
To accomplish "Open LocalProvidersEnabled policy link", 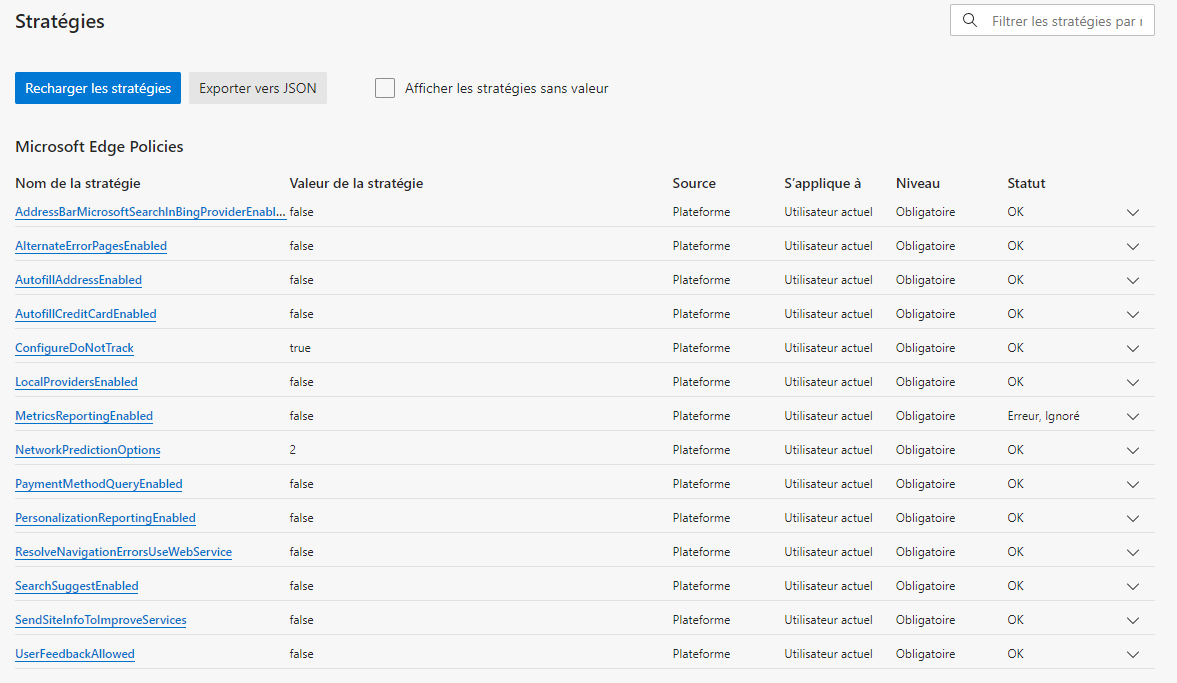I will tap(76, 382).
